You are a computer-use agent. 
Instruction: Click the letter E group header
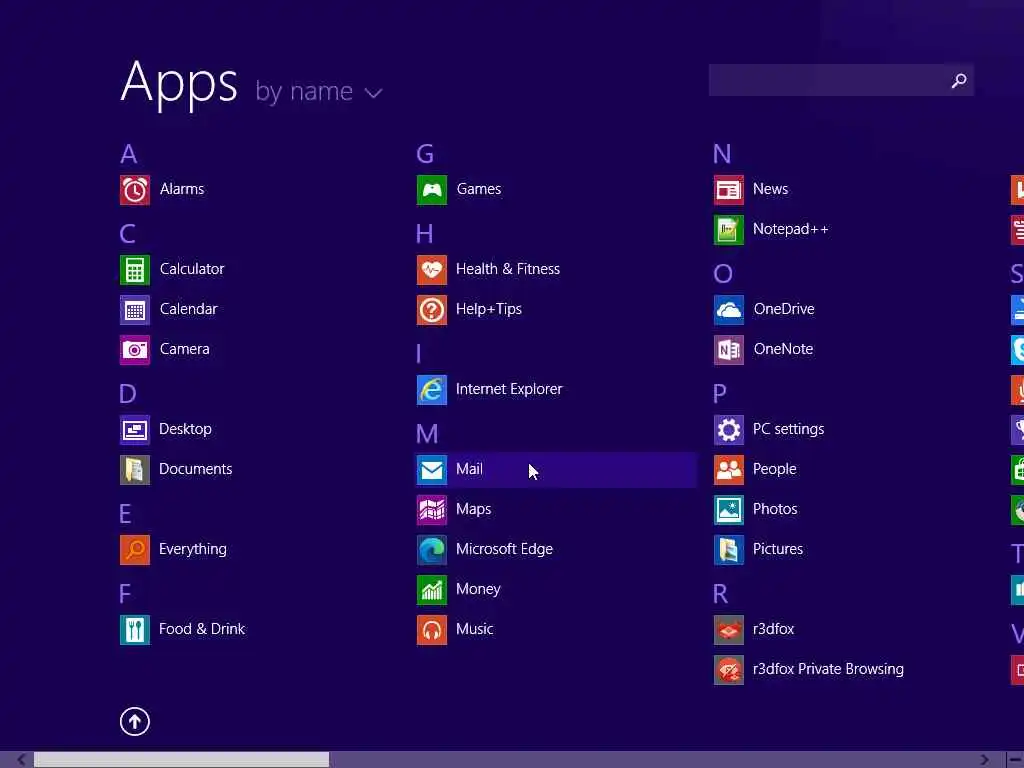[x=125, y=514]
